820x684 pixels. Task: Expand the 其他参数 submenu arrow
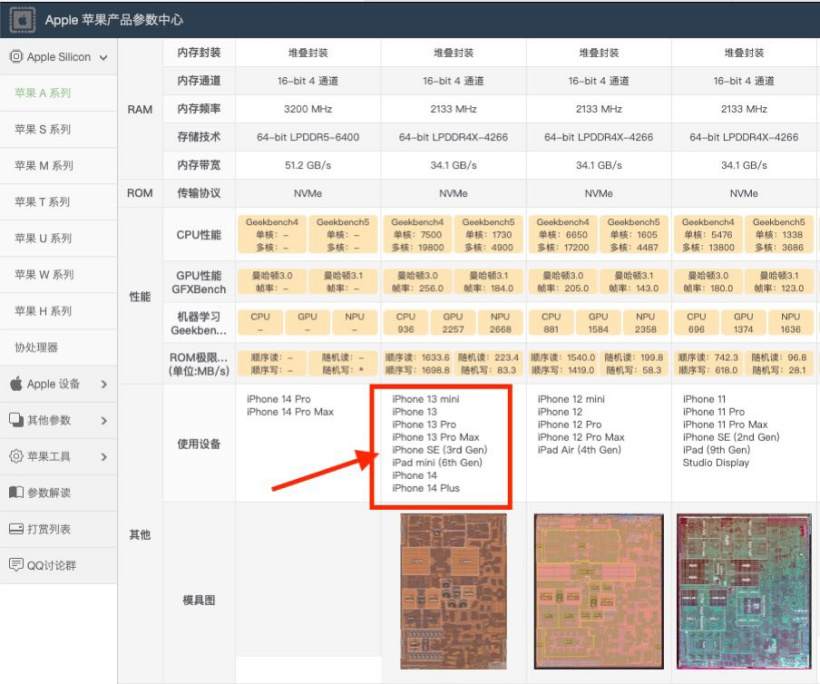(104, 420)
